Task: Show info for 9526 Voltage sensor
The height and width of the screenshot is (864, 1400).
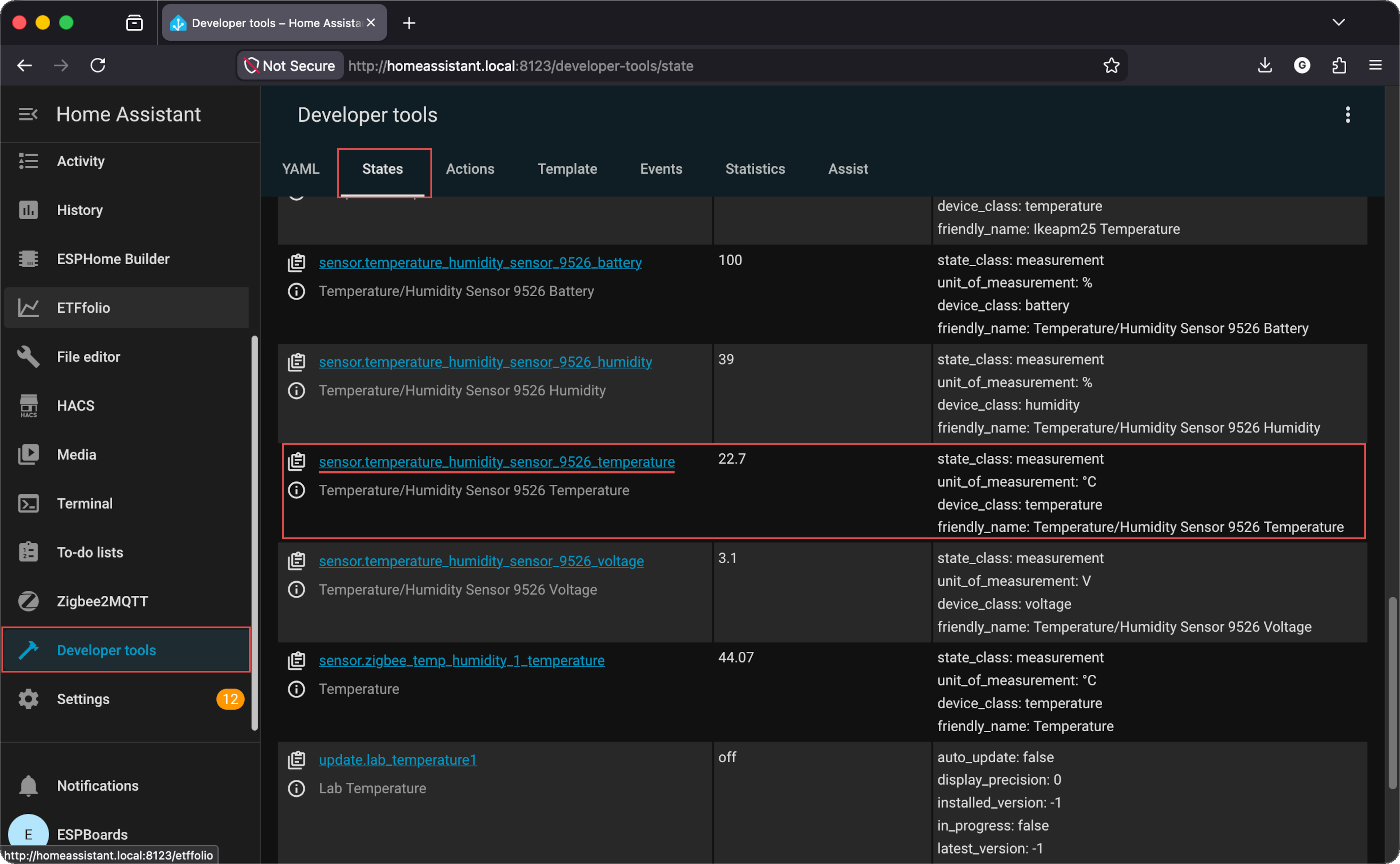Action: [x=296, y=590]
